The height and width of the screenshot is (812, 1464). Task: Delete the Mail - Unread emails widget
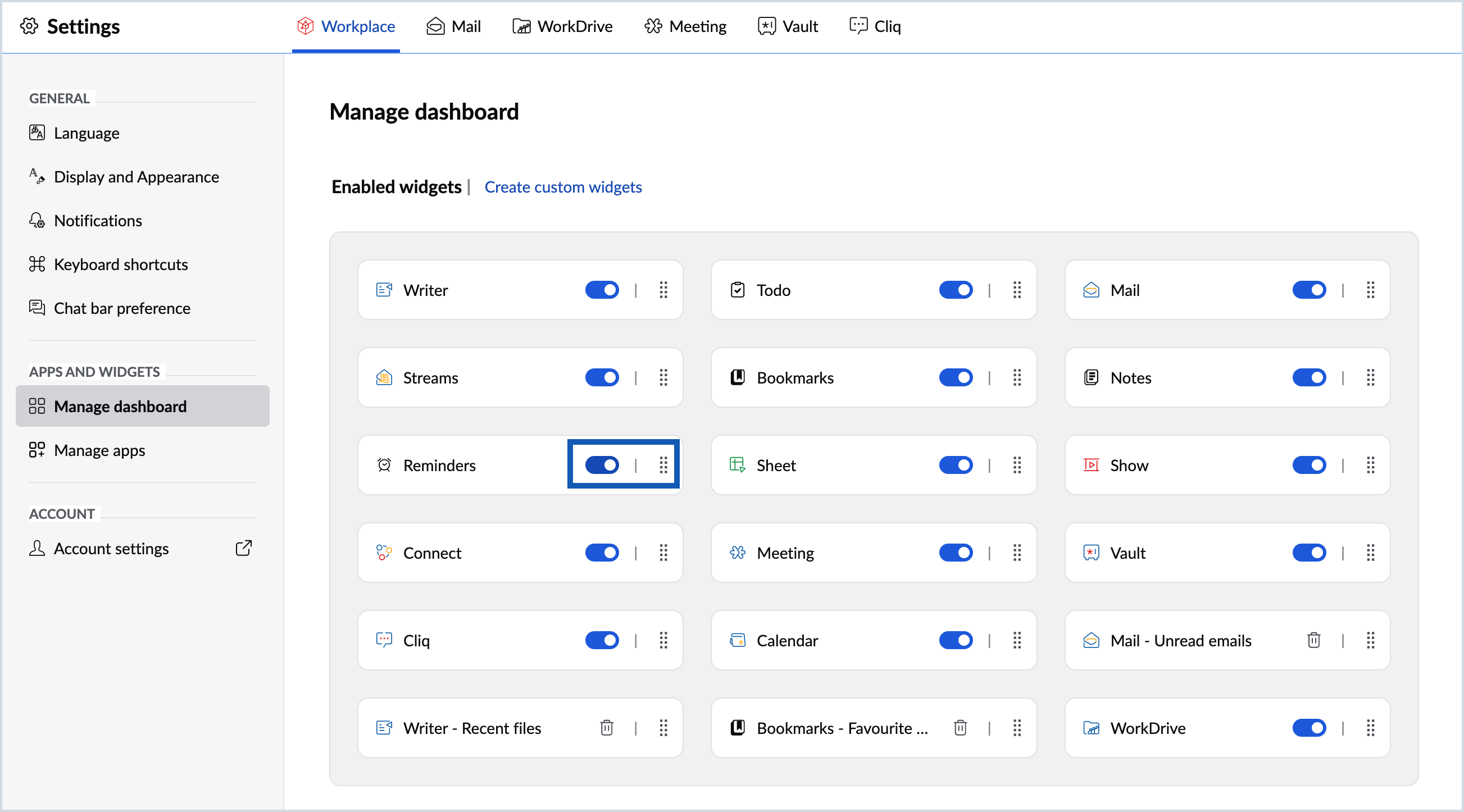pos(1313,640)
